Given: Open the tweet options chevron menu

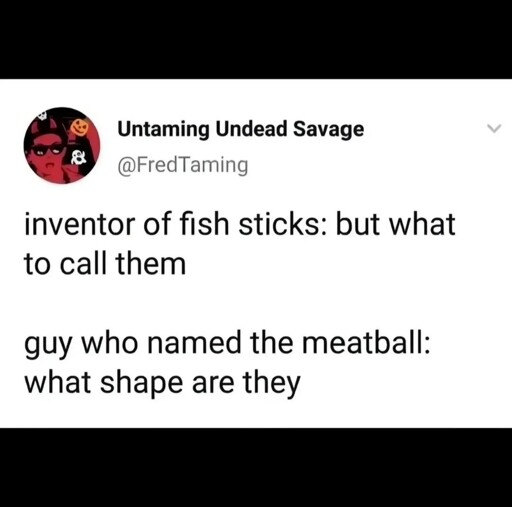Looking at the screenshot, I should [494, 128].
